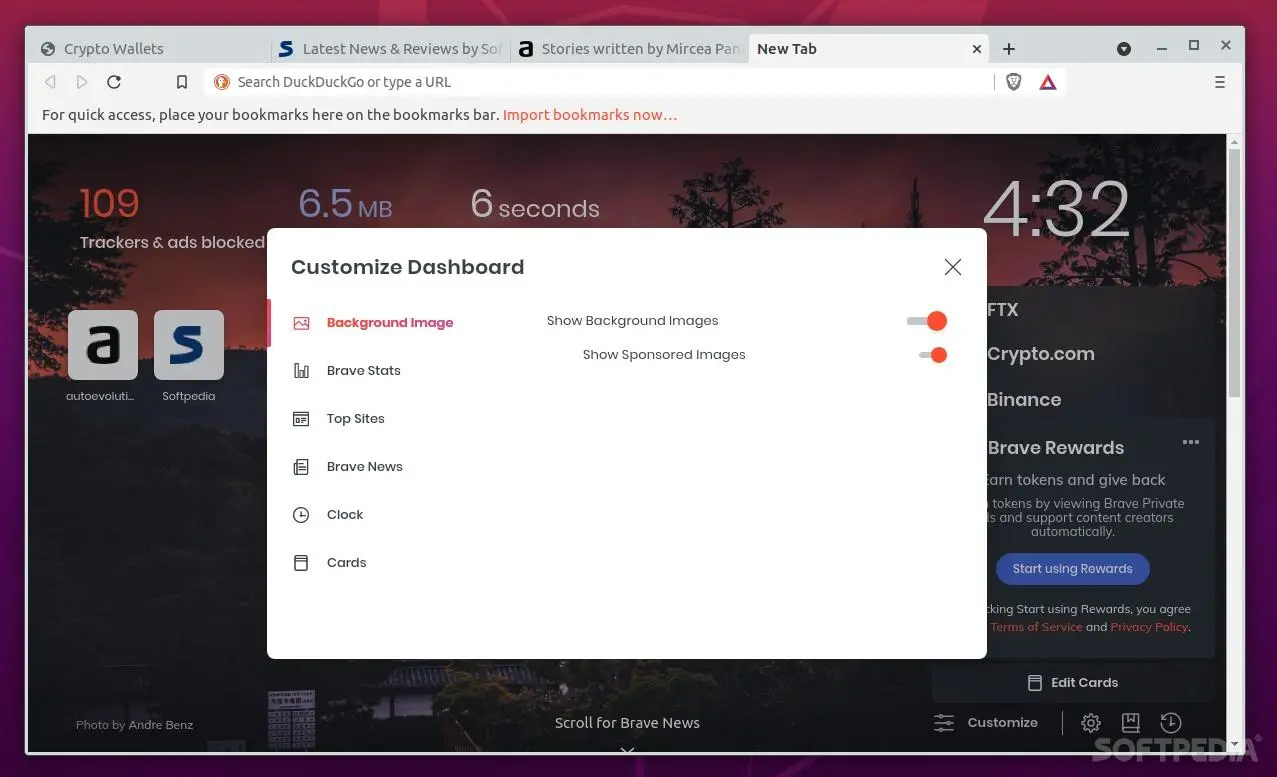Viewport: 1277px width, 777px height.
Task: Open the Privacy Policy link
Action: [x=1149, y=627]
